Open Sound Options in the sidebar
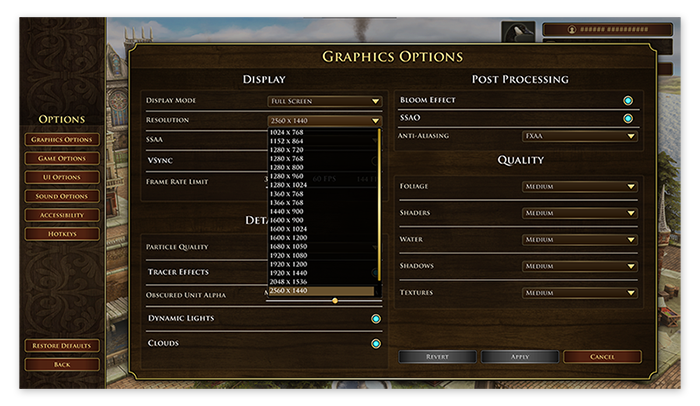 (62, 196)
